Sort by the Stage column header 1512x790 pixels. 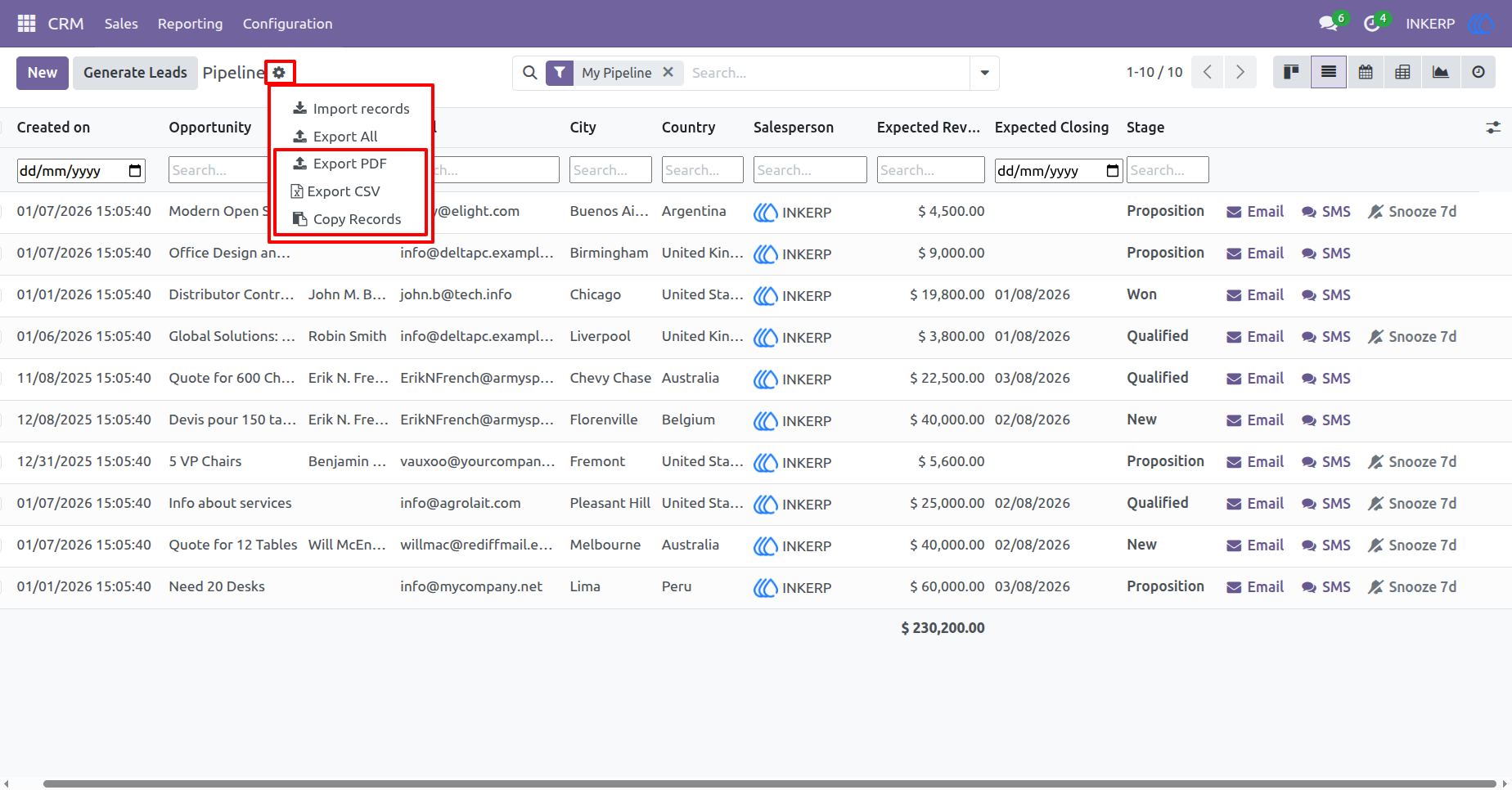[x=1145, y=128]
